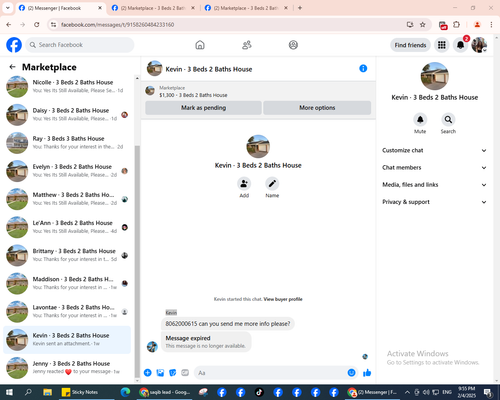Image resolution: width=500 pixels, height=400 pixels.
Task: Open the View buyer profile link
Action: tap(283, 299)
